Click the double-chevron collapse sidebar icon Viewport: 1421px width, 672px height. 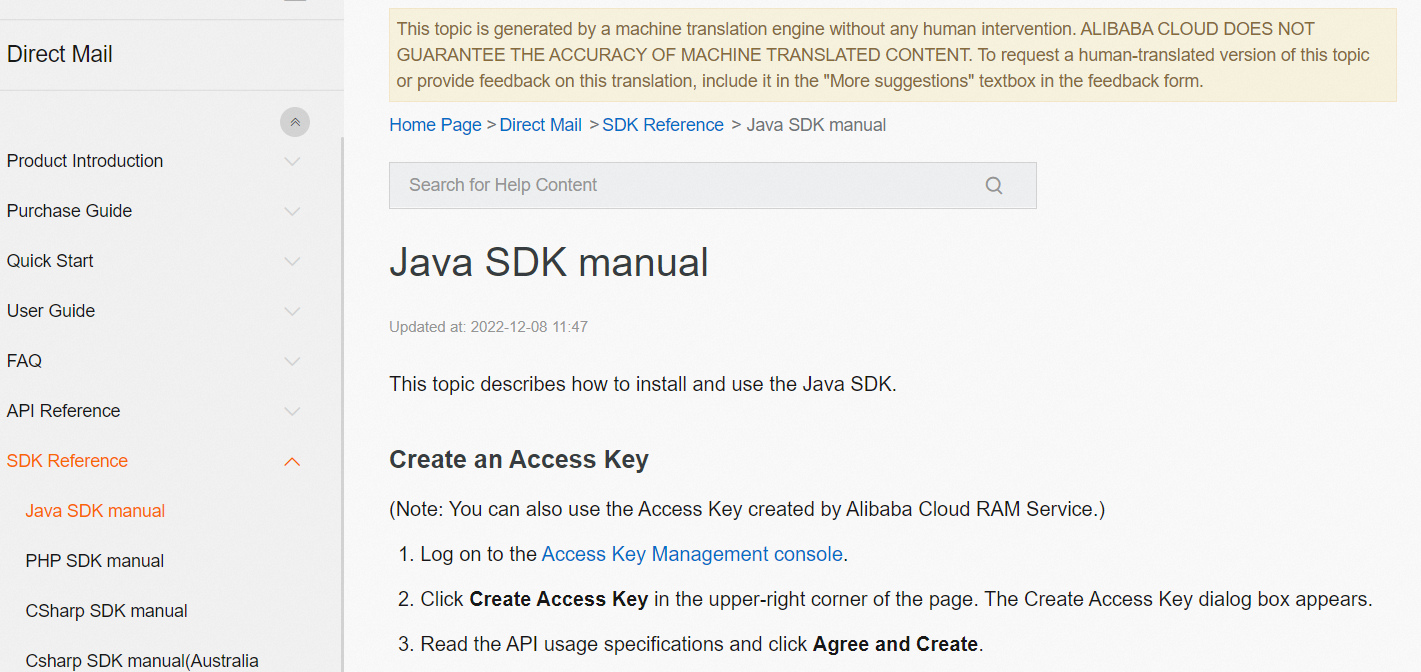(295, 122)
